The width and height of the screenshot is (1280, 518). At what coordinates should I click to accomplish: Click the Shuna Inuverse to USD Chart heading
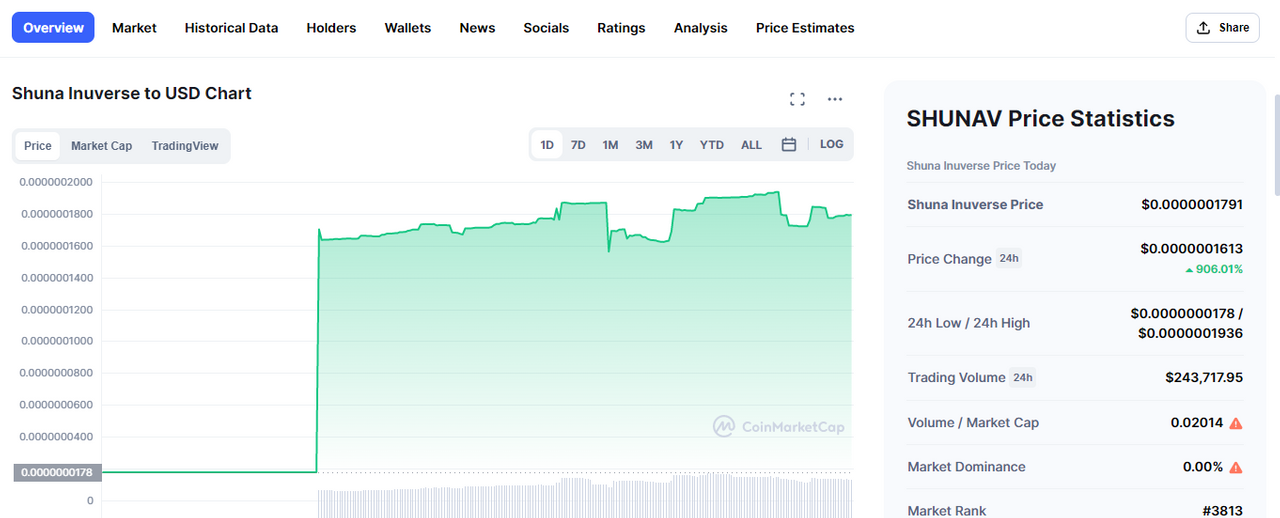pos(132,93)
